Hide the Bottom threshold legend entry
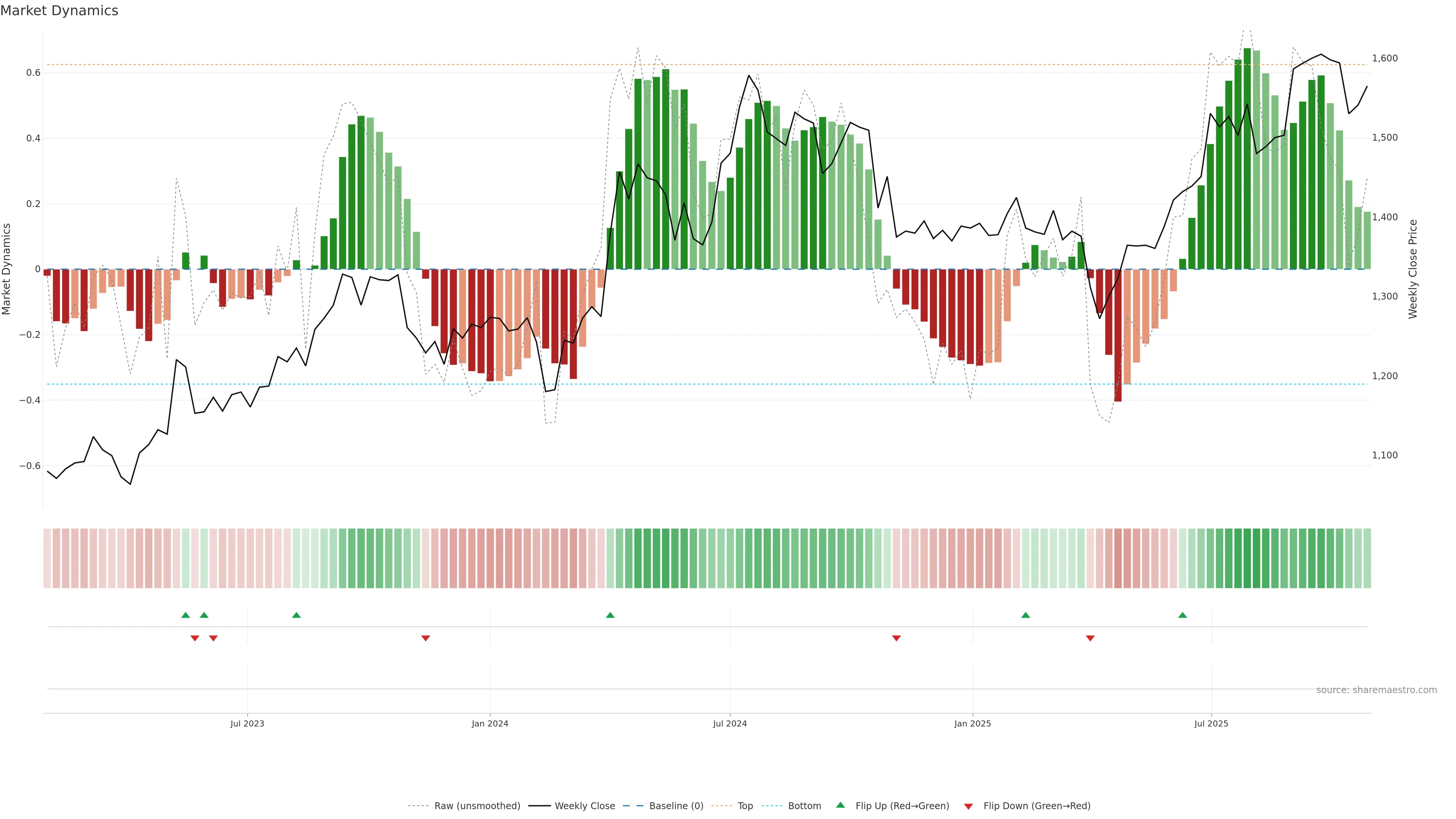The width and height of the screenshot is (1456, 819). tap(804, 806)
